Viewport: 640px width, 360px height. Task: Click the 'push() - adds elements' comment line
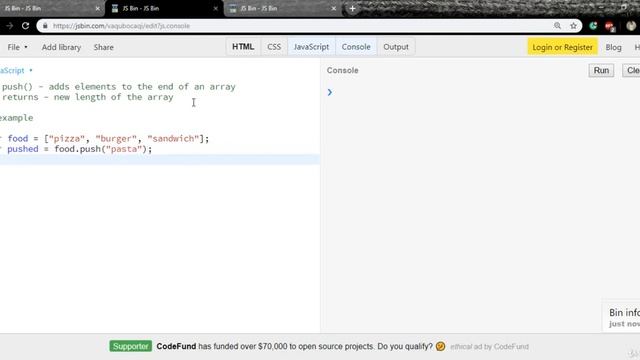coord(118,87)
